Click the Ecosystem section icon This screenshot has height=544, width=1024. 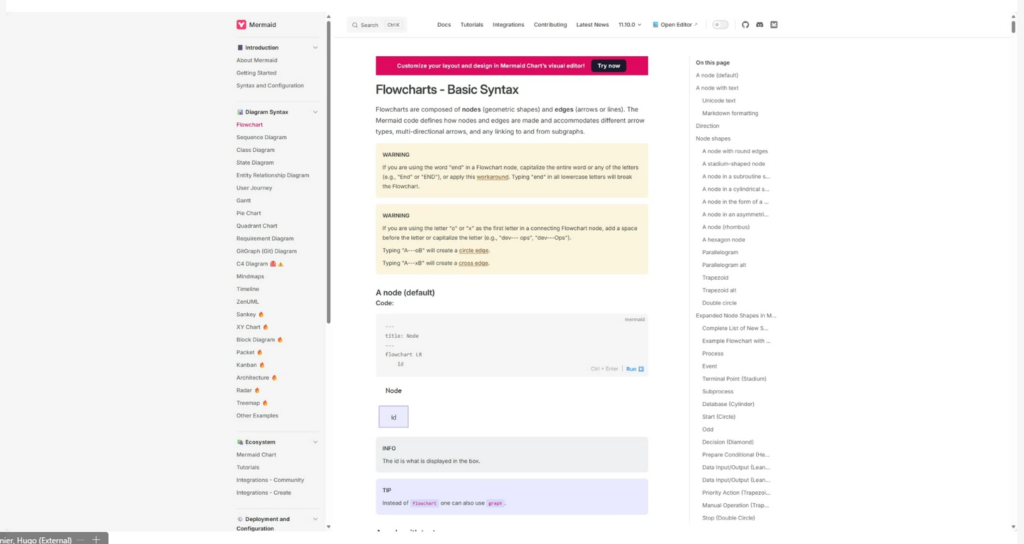240,442
